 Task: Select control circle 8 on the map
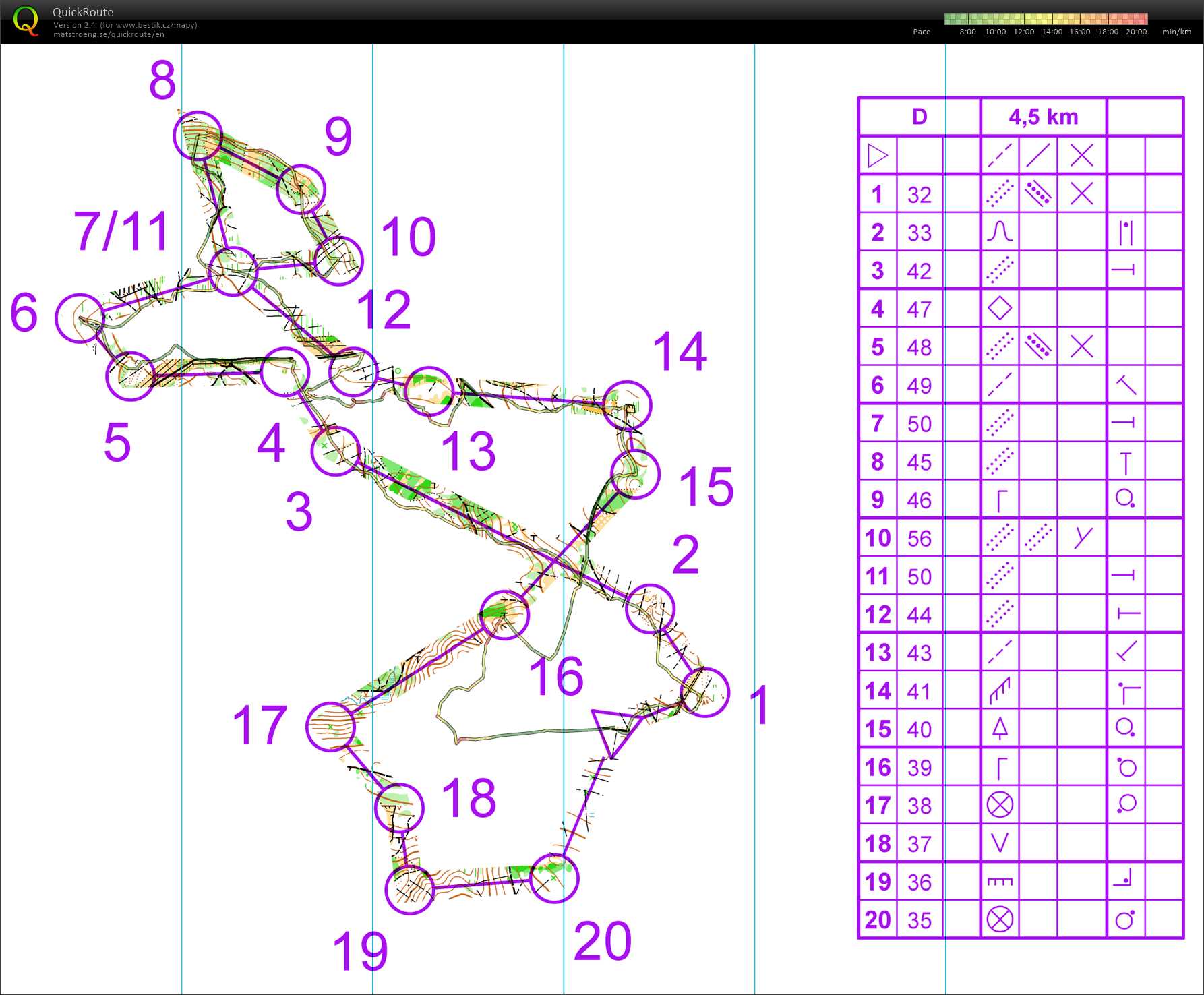click(198, 135)
